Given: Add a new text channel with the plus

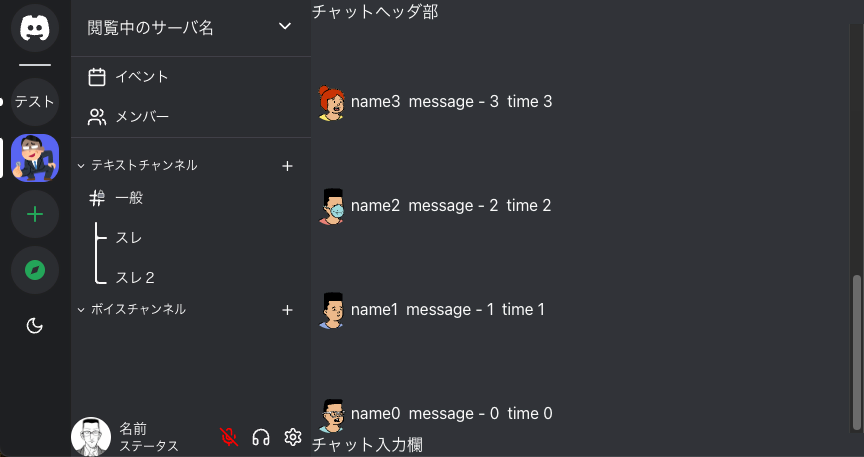Looking at the screenshot, I should [287, 165].
